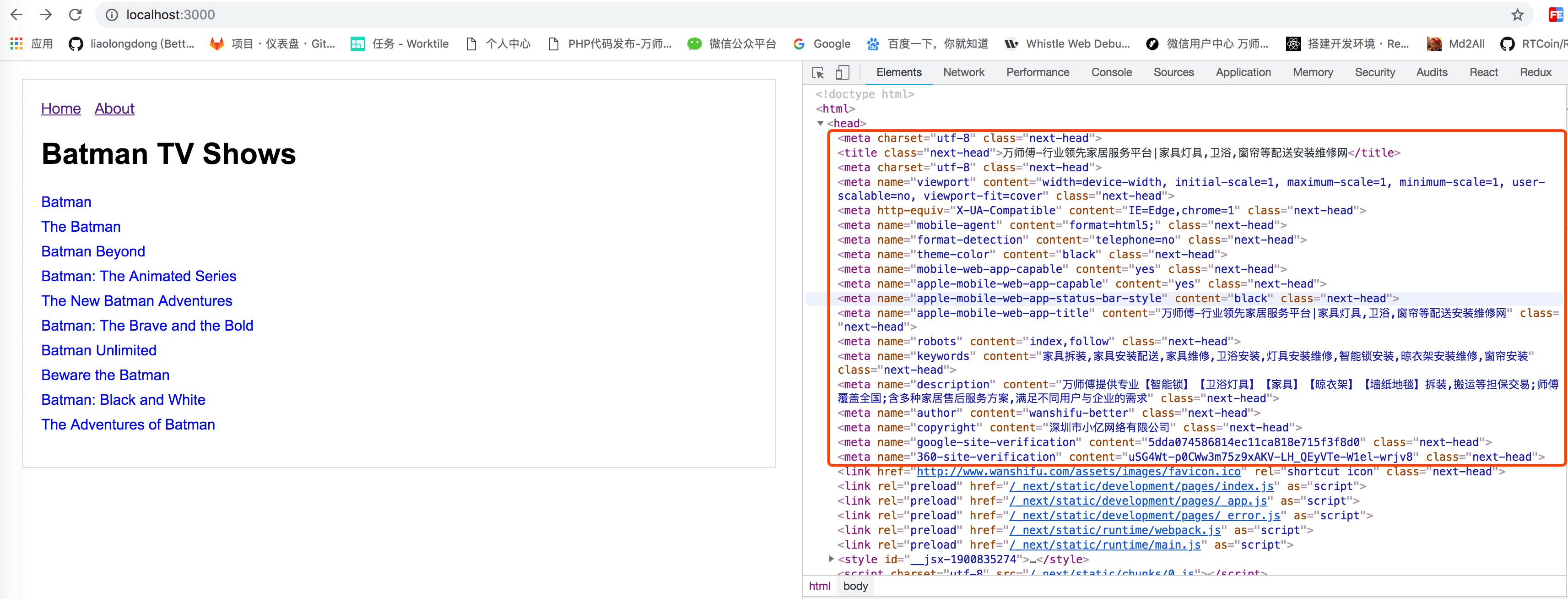Click the browser forward arrow

tap(46, 15)
